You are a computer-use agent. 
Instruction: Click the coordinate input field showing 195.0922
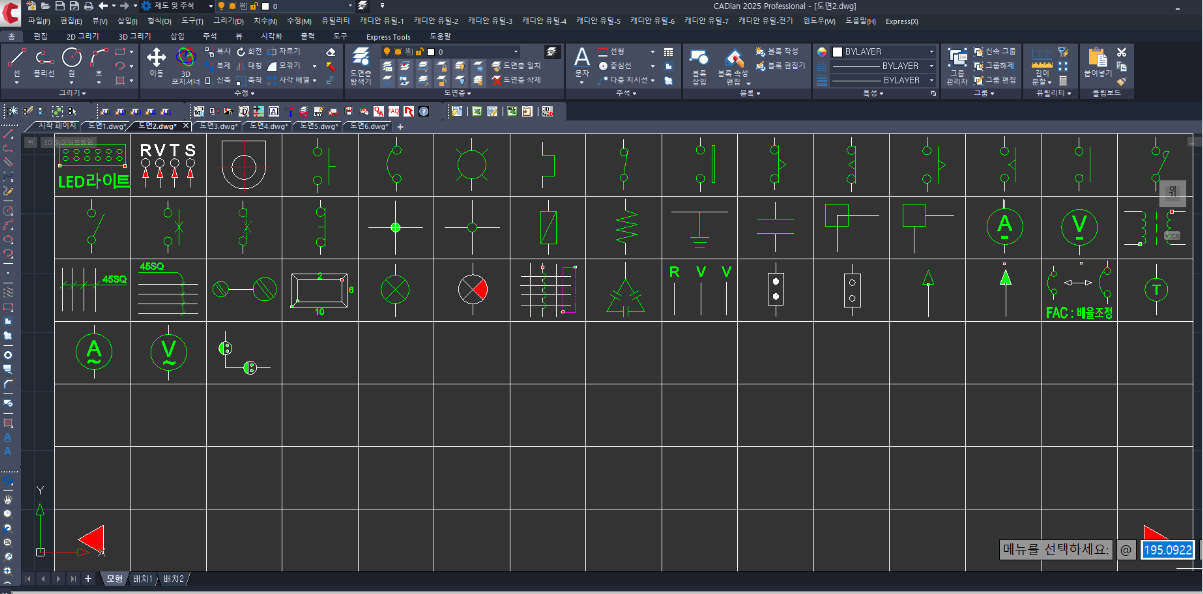(x=1168, y=550)
